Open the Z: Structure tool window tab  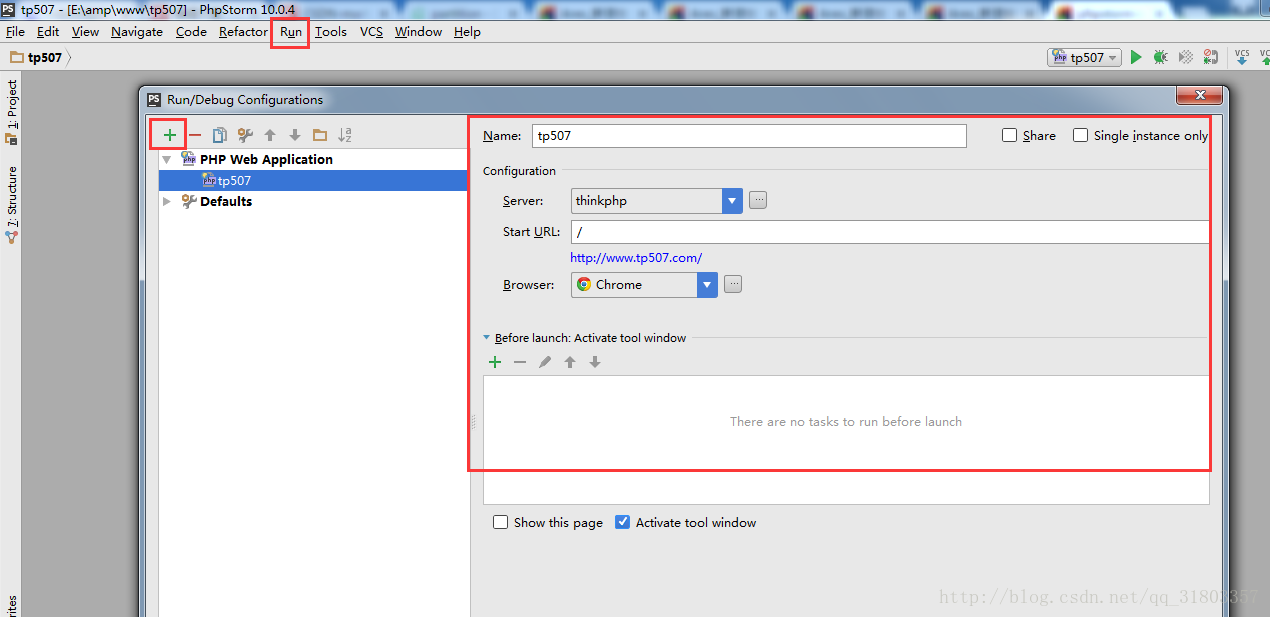(x=12, y=206)
